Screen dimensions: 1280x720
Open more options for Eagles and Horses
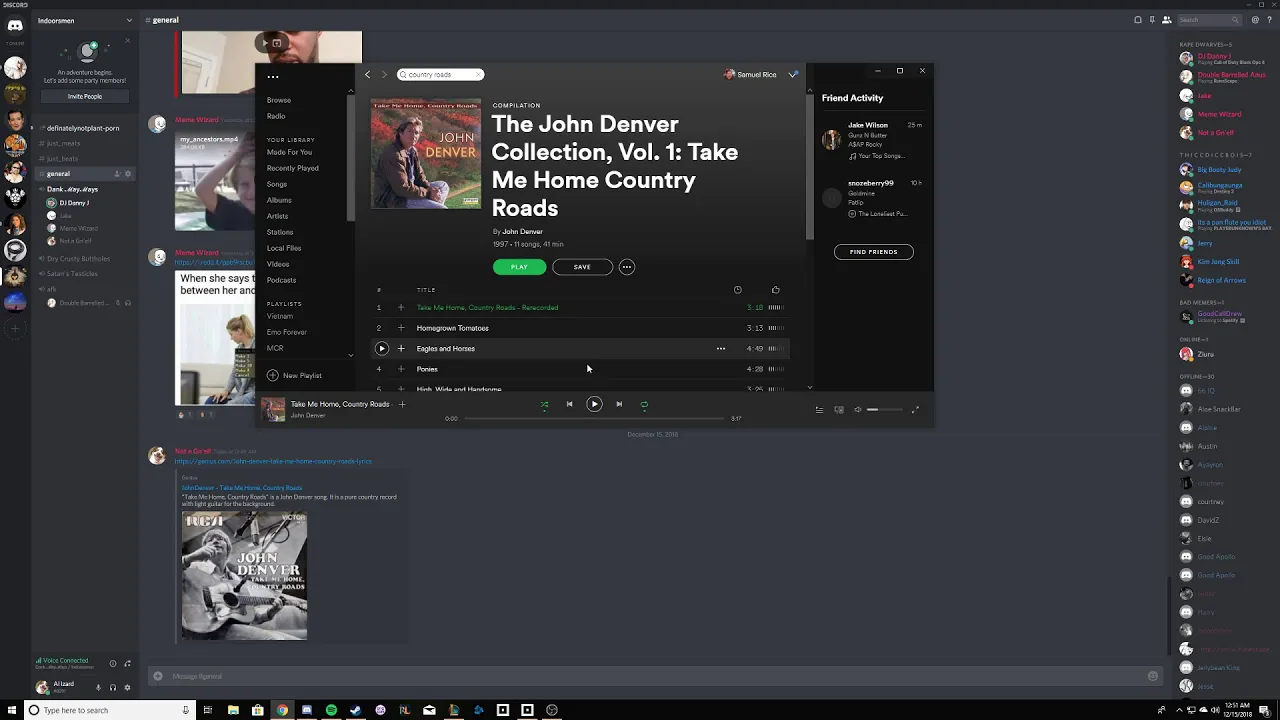coord(721,348)
